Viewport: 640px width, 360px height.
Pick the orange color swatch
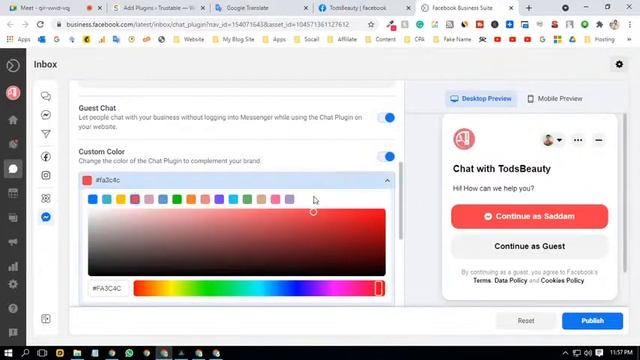[x=191, y=199]
